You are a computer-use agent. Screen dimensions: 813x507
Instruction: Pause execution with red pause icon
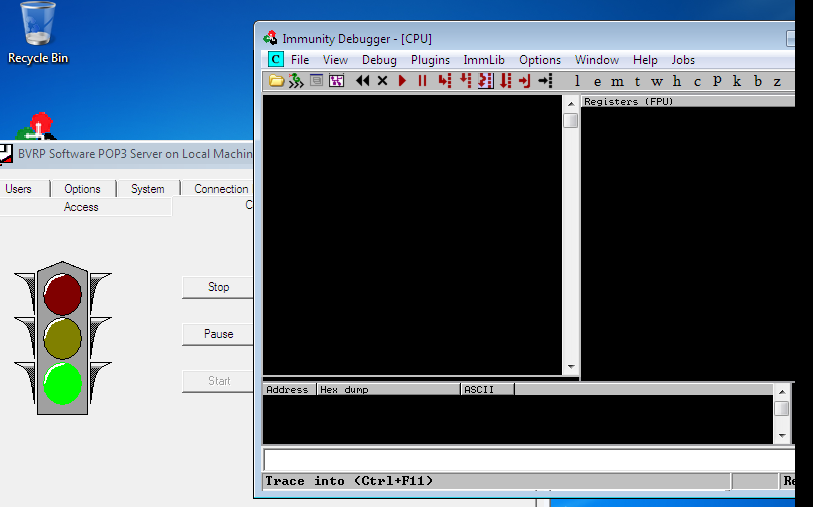pos(423,81)
